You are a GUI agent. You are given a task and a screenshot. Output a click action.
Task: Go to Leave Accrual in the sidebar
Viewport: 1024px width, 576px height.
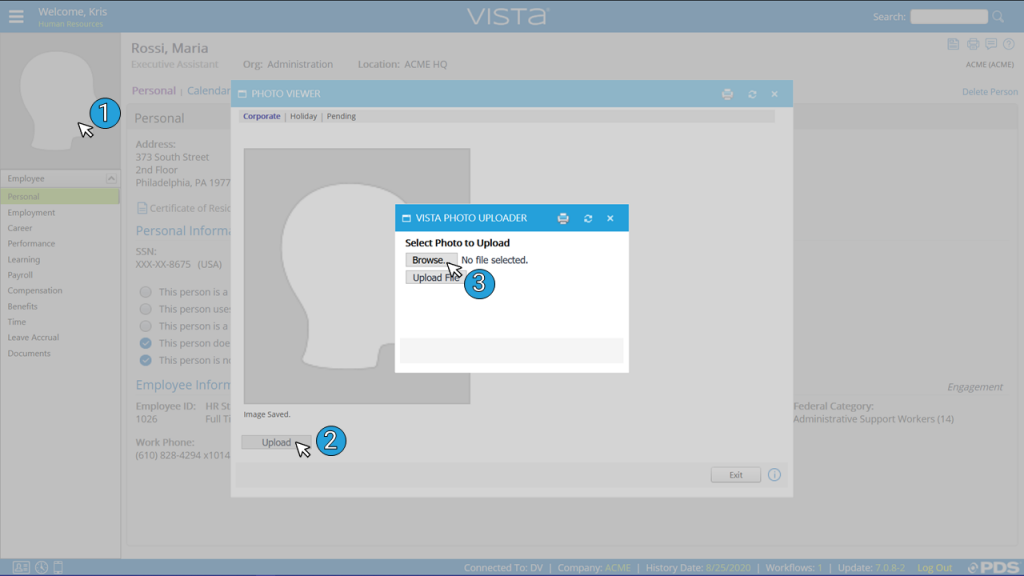pyautogui.click(x=33, y=338)
